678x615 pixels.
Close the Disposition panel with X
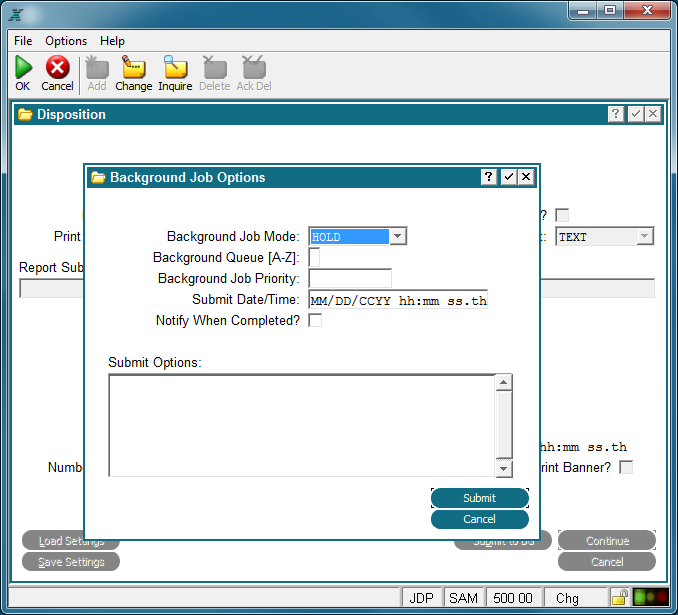(x=653, y=114)
